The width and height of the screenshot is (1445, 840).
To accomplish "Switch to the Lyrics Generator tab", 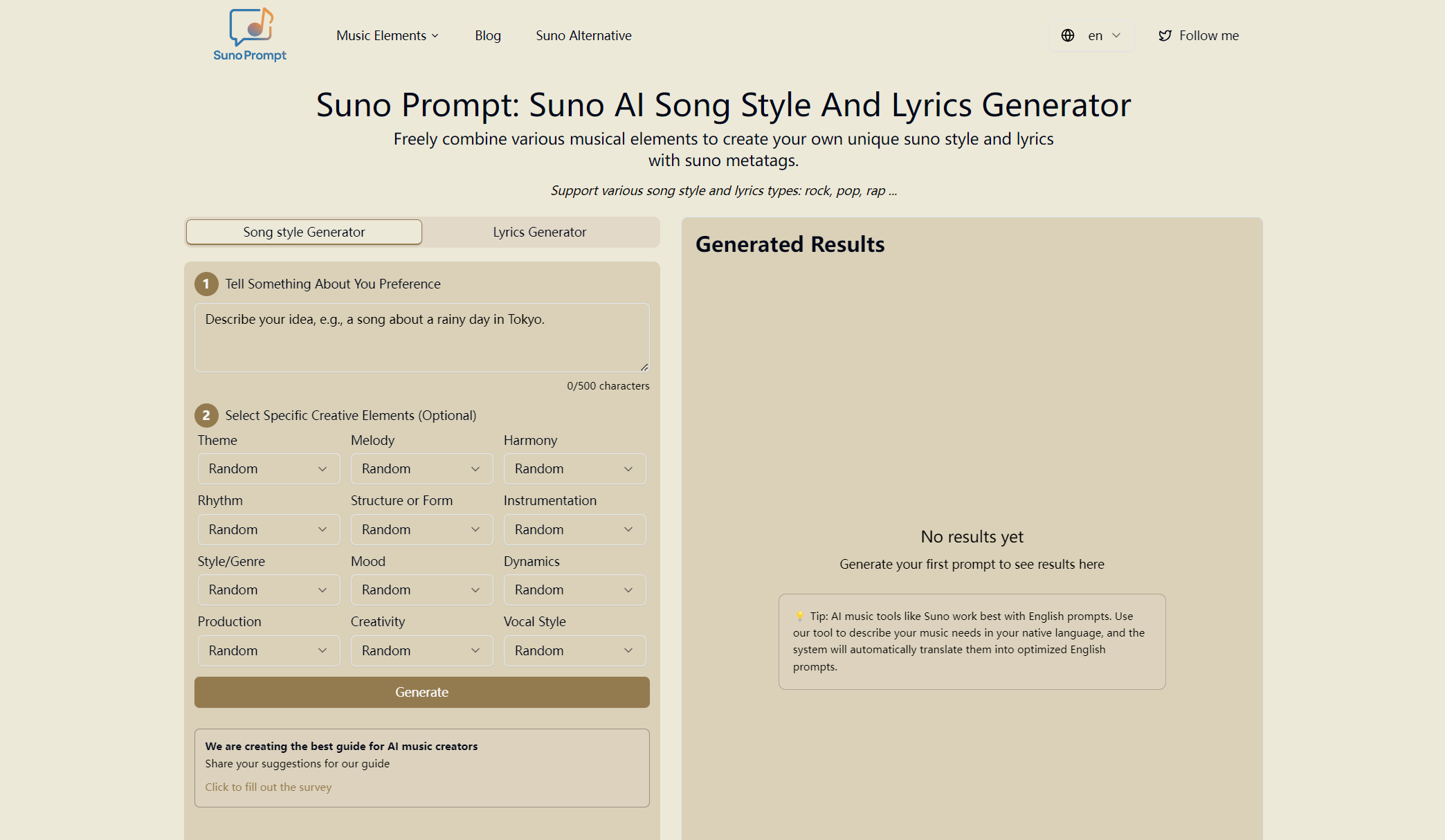I will point(540,232).
